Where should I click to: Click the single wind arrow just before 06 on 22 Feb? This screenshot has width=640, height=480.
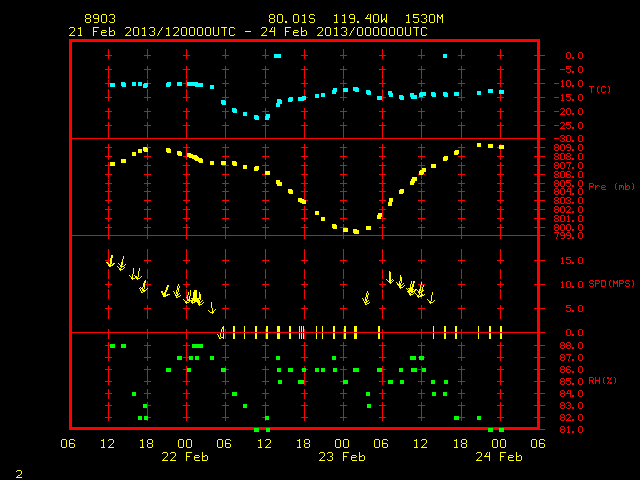[212, 308]
